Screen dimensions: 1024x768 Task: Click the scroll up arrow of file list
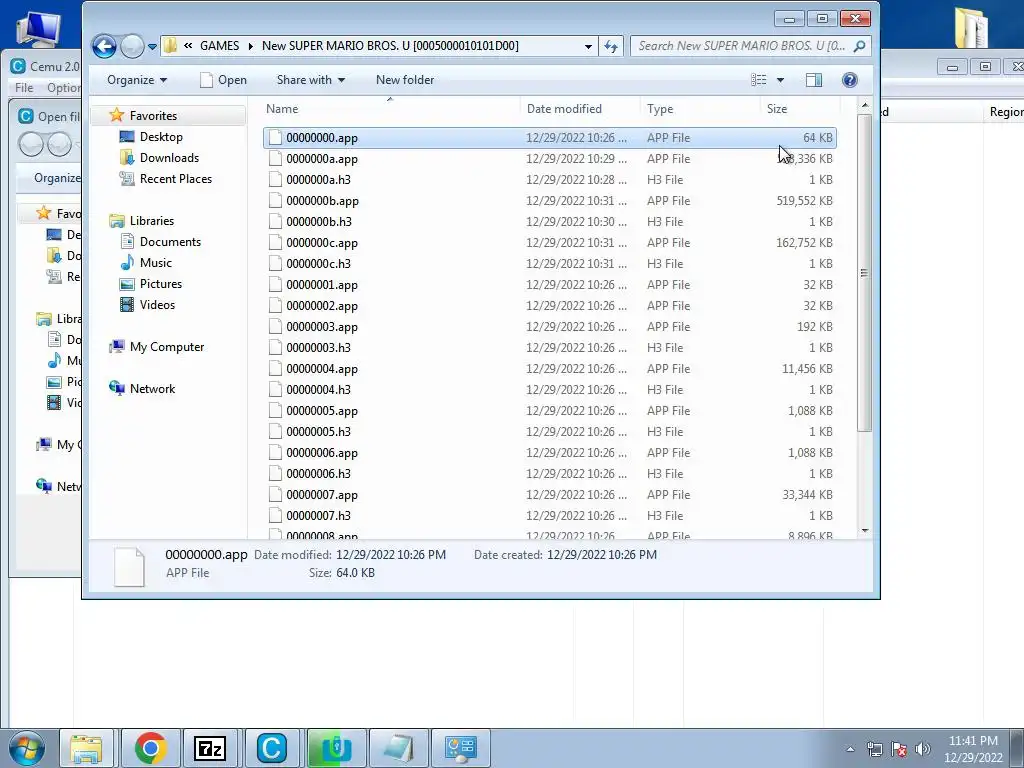865,106
